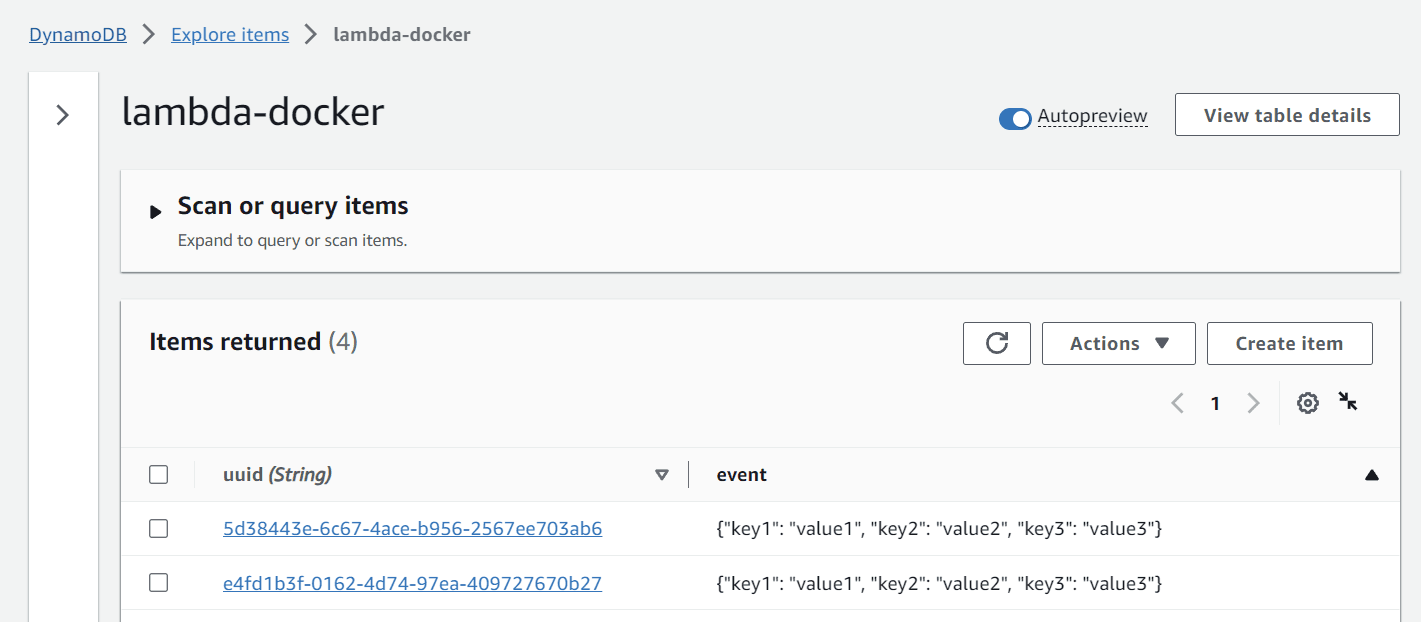The width and height of the screenshot is (1421, 622).
Task: Go to Explore items breadcrumb
Action: [x=230, y=34]
